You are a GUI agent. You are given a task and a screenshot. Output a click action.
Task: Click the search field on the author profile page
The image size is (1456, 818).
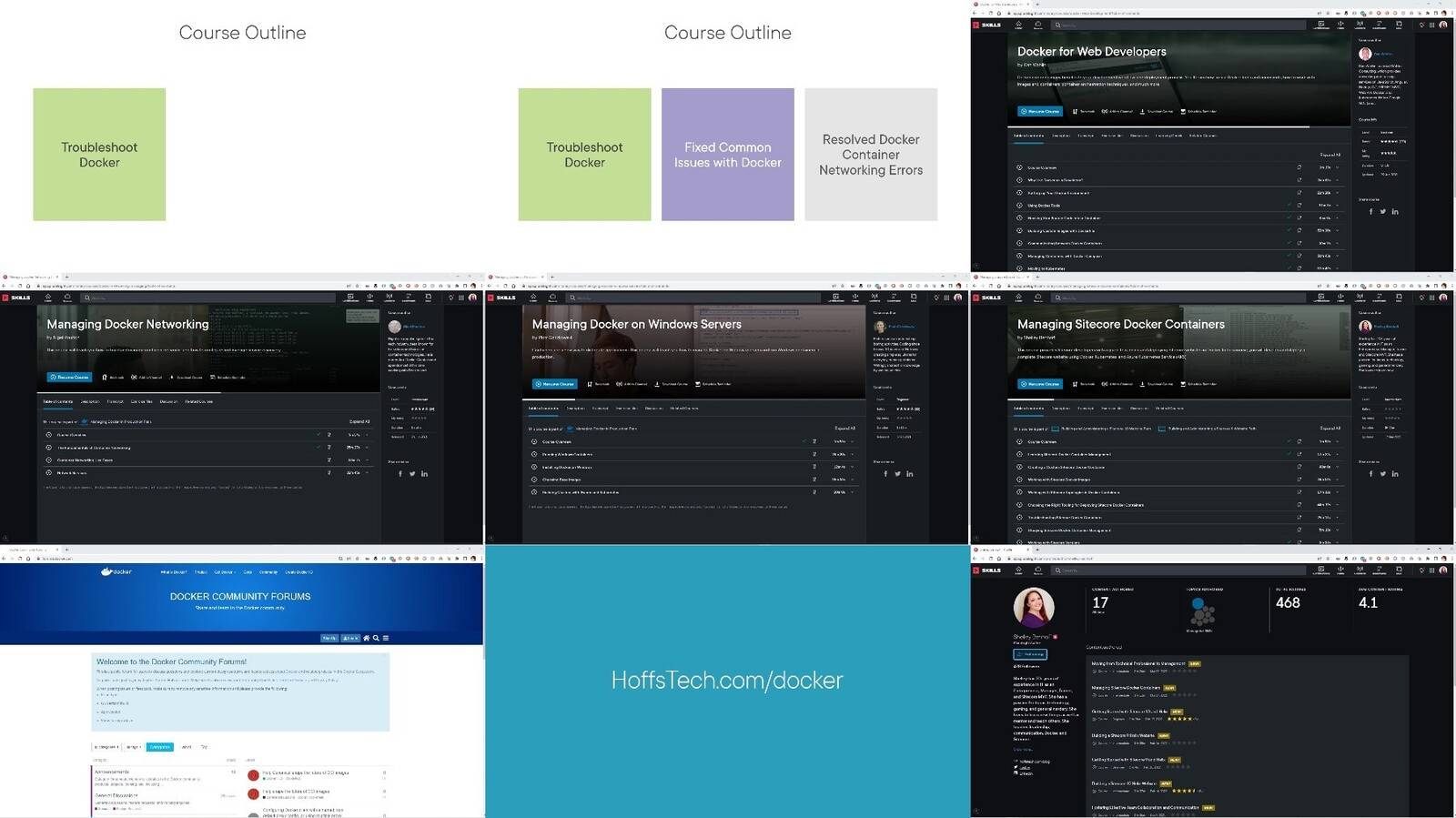1179,571
